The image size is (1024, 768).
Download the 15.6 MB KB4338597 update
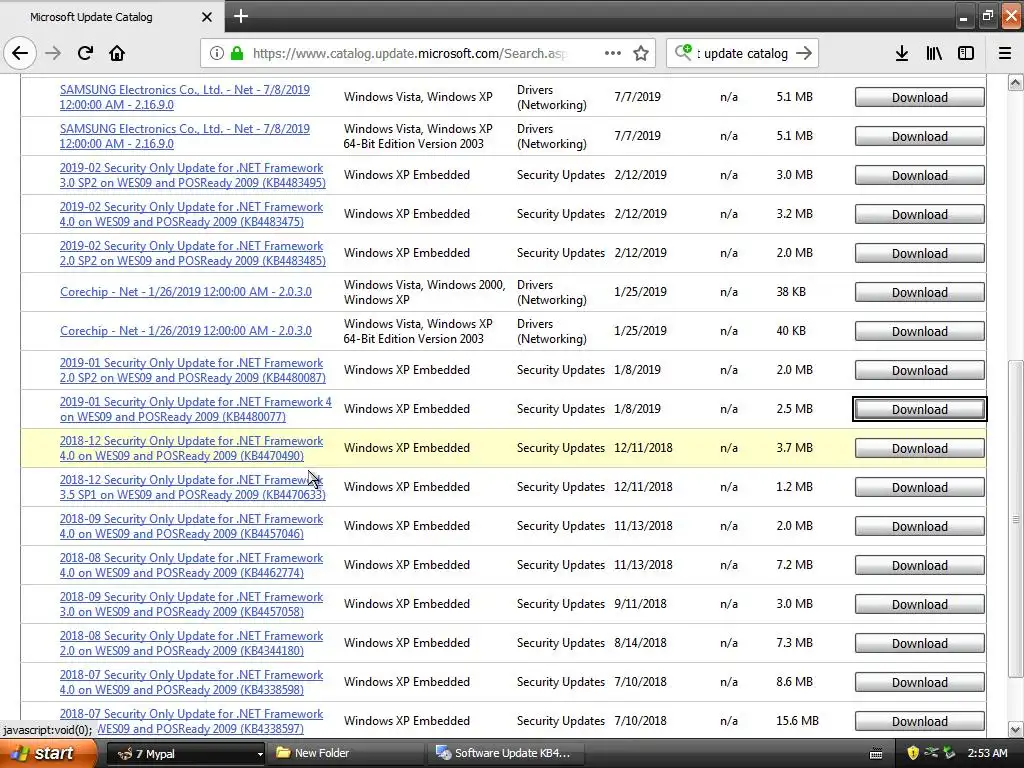pos(920,721)
